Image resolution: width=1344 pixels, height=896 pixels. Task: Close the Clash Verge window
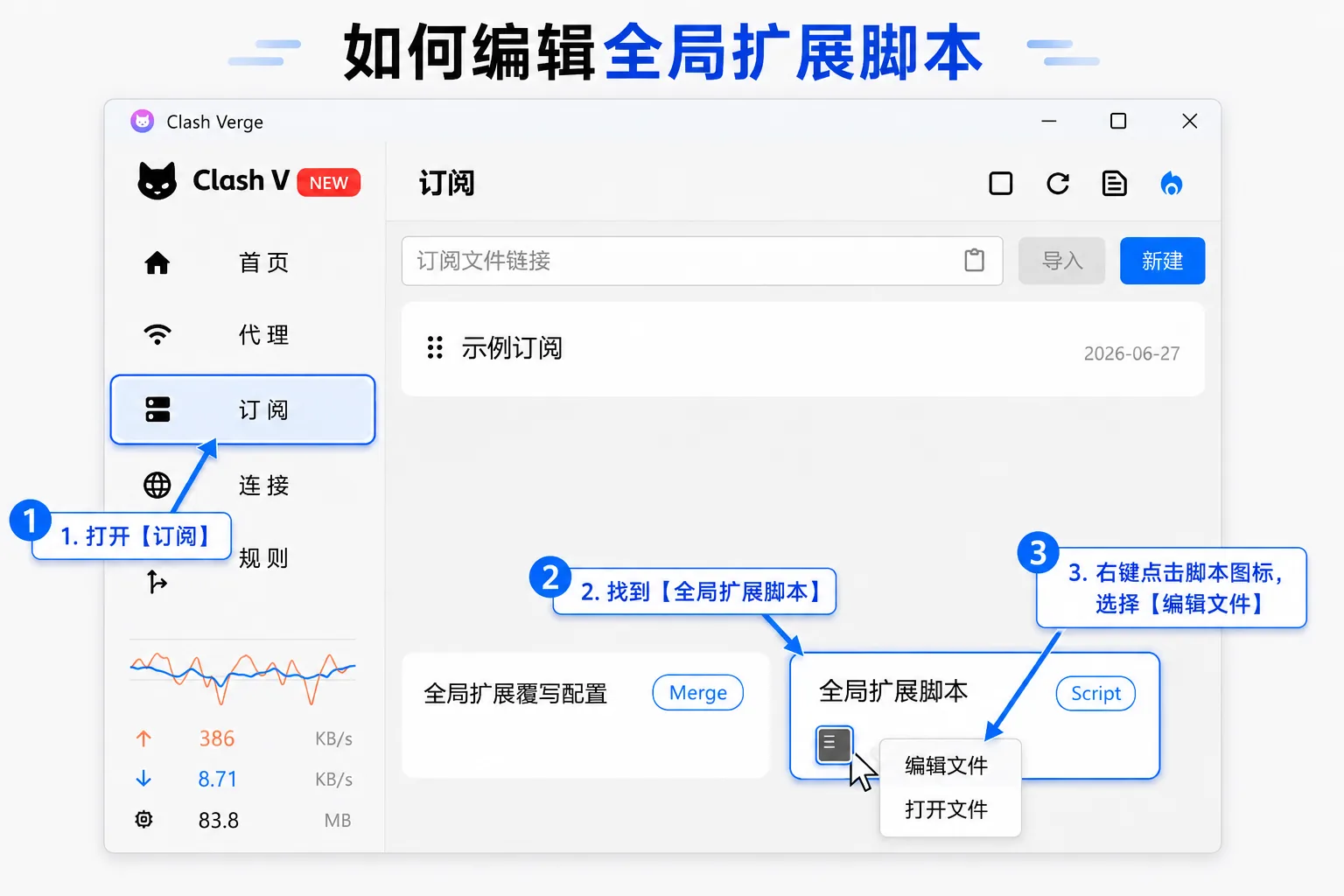[1190, 121]
